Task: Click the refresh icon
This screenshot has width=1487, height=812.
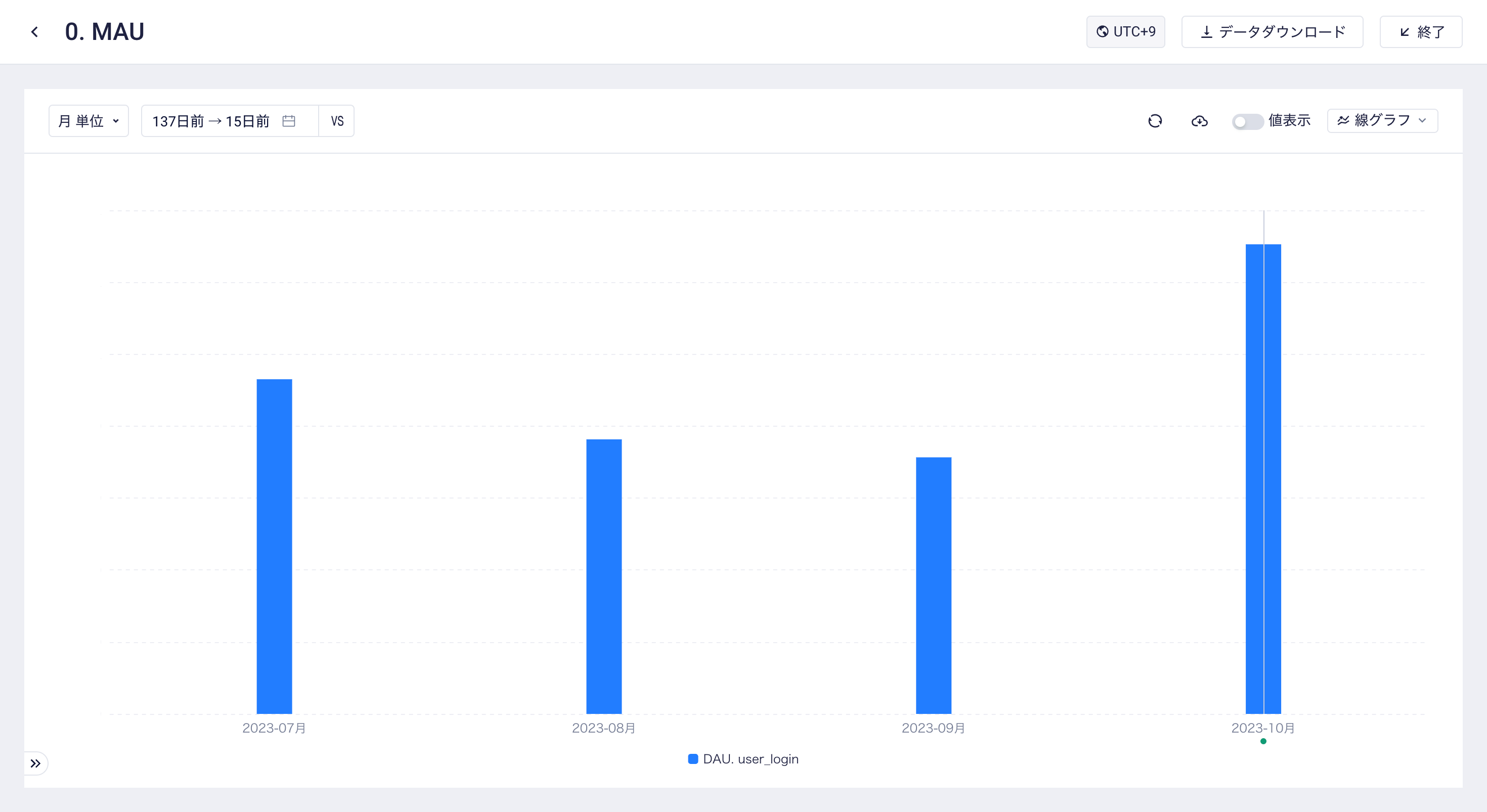Action: coord(1155,121)
